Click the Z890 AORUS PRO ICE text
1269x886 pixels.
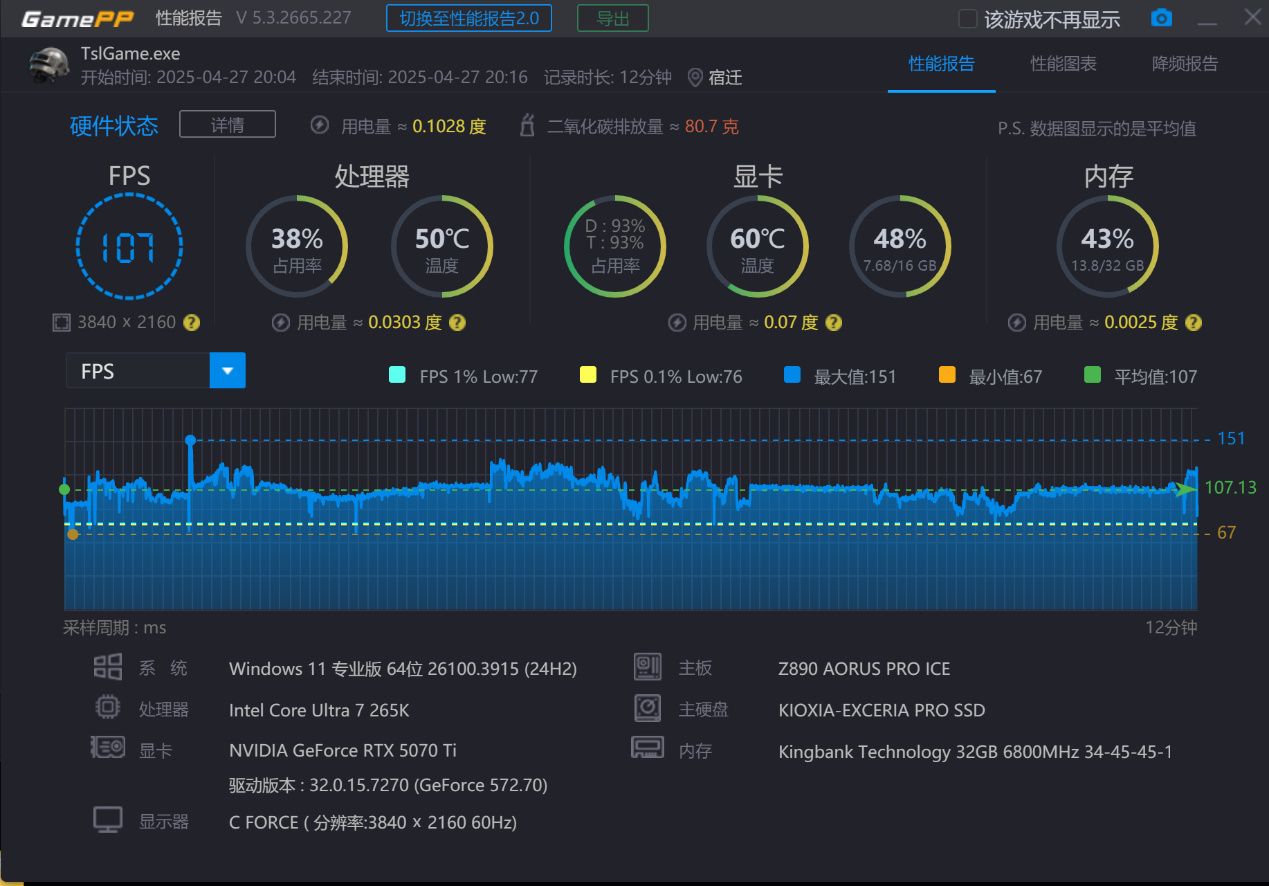click(x=864, y=669)
